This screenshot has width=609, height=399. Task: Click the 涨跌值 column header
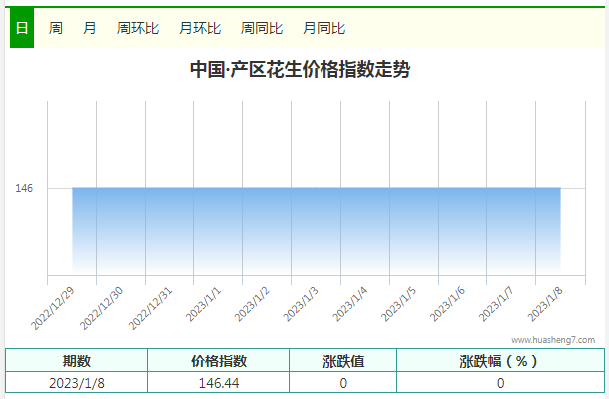[x=343, y=361]
